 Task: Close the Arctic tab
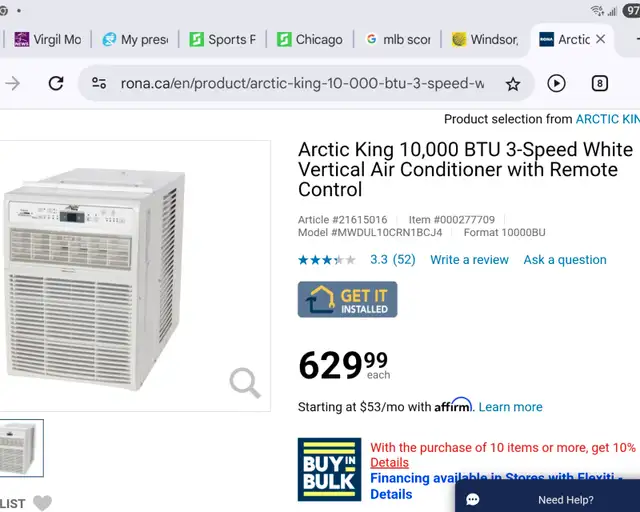[600, 39]
